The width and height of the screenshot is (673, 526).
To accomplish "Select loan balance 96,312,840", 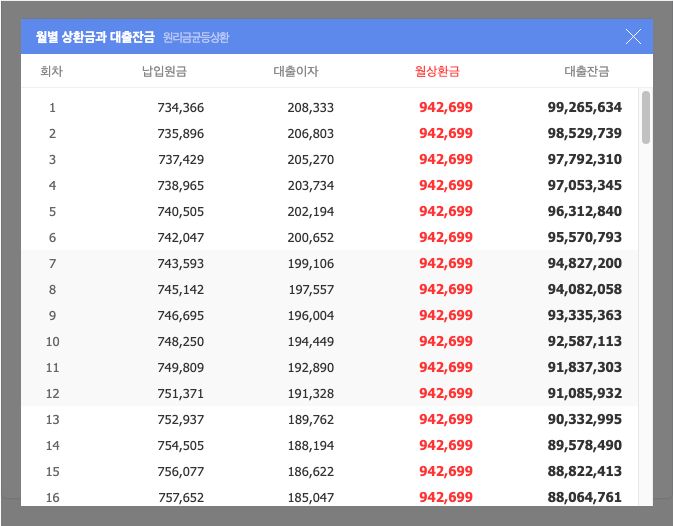I will tap(585, 211).
